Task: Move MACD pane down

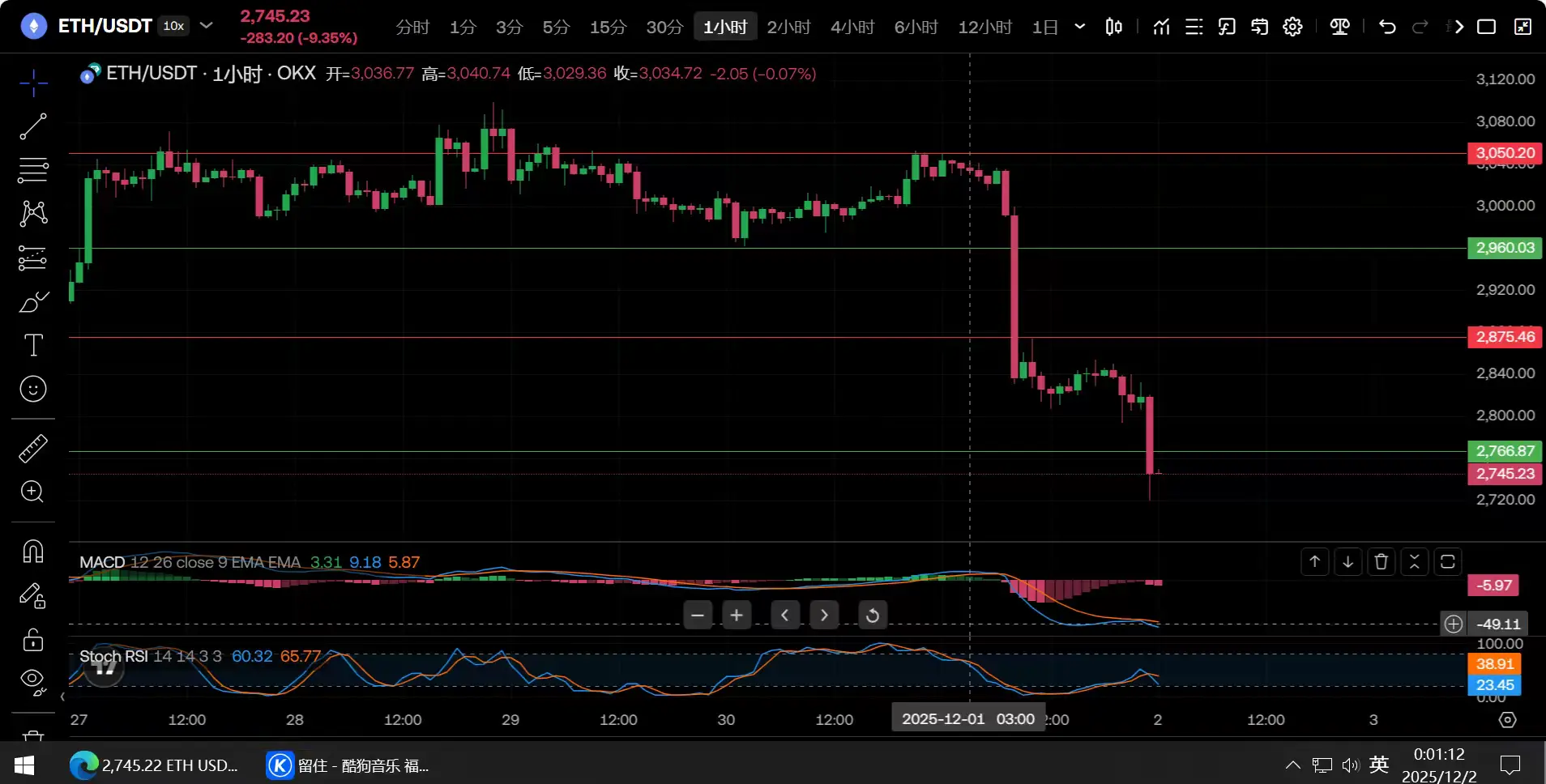Action: click(1348, 561)
